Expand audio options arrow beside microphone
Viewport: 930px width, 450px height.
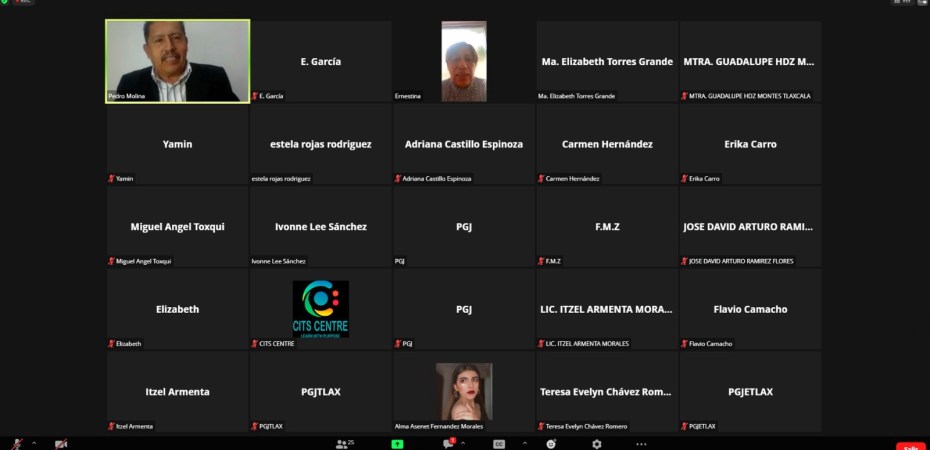[x=34, y=443]
